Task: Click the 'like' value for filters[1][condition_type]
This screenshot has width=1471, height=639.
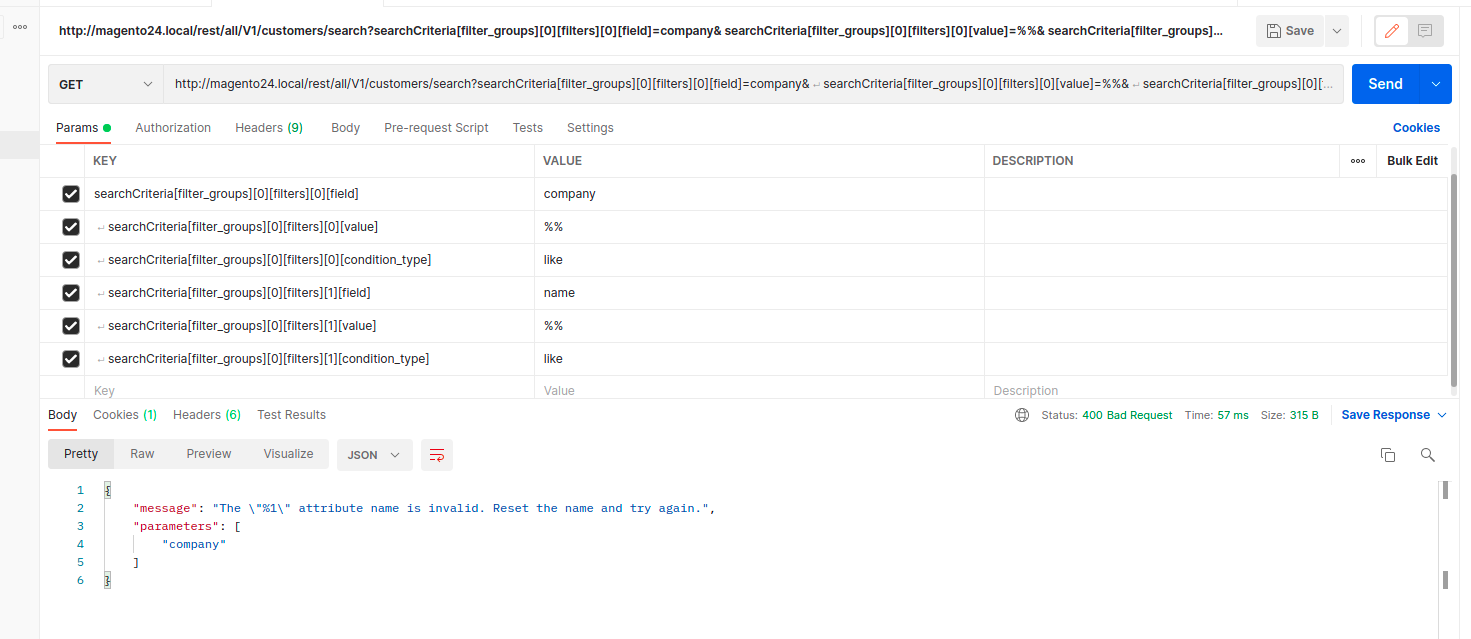Action: tap(759, 359)
